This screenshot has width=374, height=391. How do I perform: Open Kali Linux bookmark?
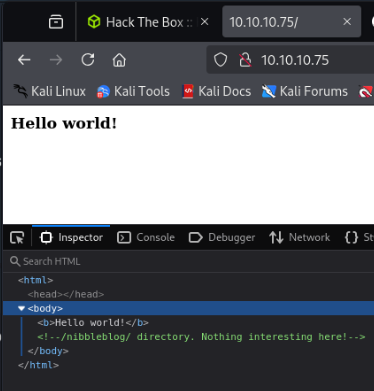tap(49, 91)
